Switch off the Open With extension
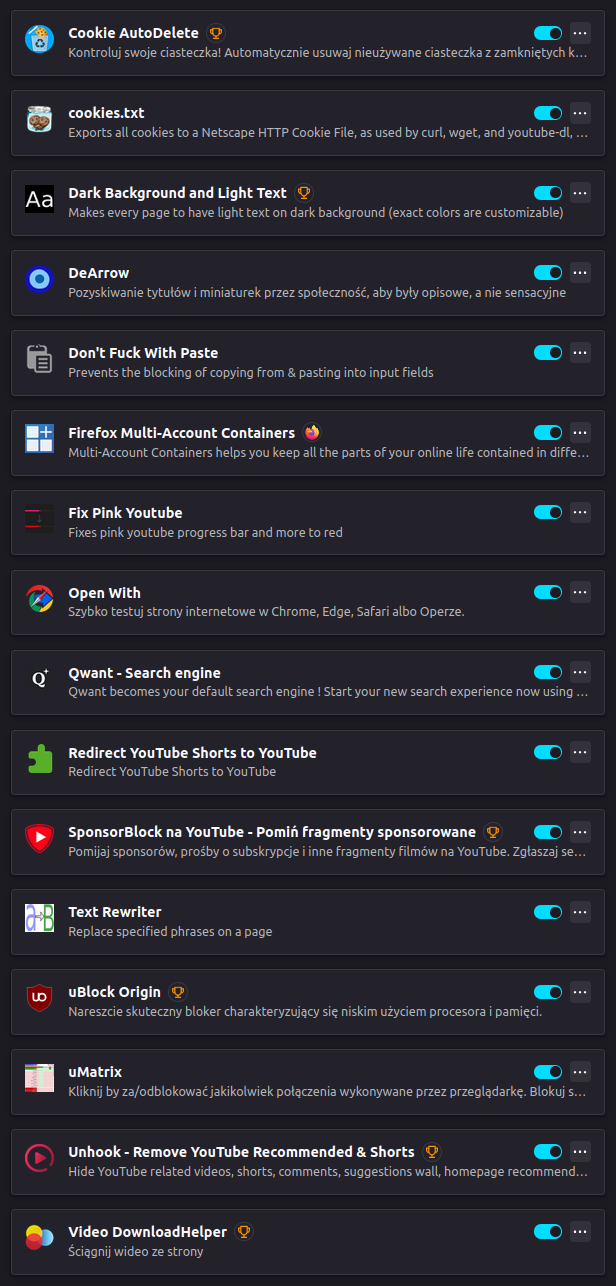Screen dimensions: 616x1286 pos(548,593)
